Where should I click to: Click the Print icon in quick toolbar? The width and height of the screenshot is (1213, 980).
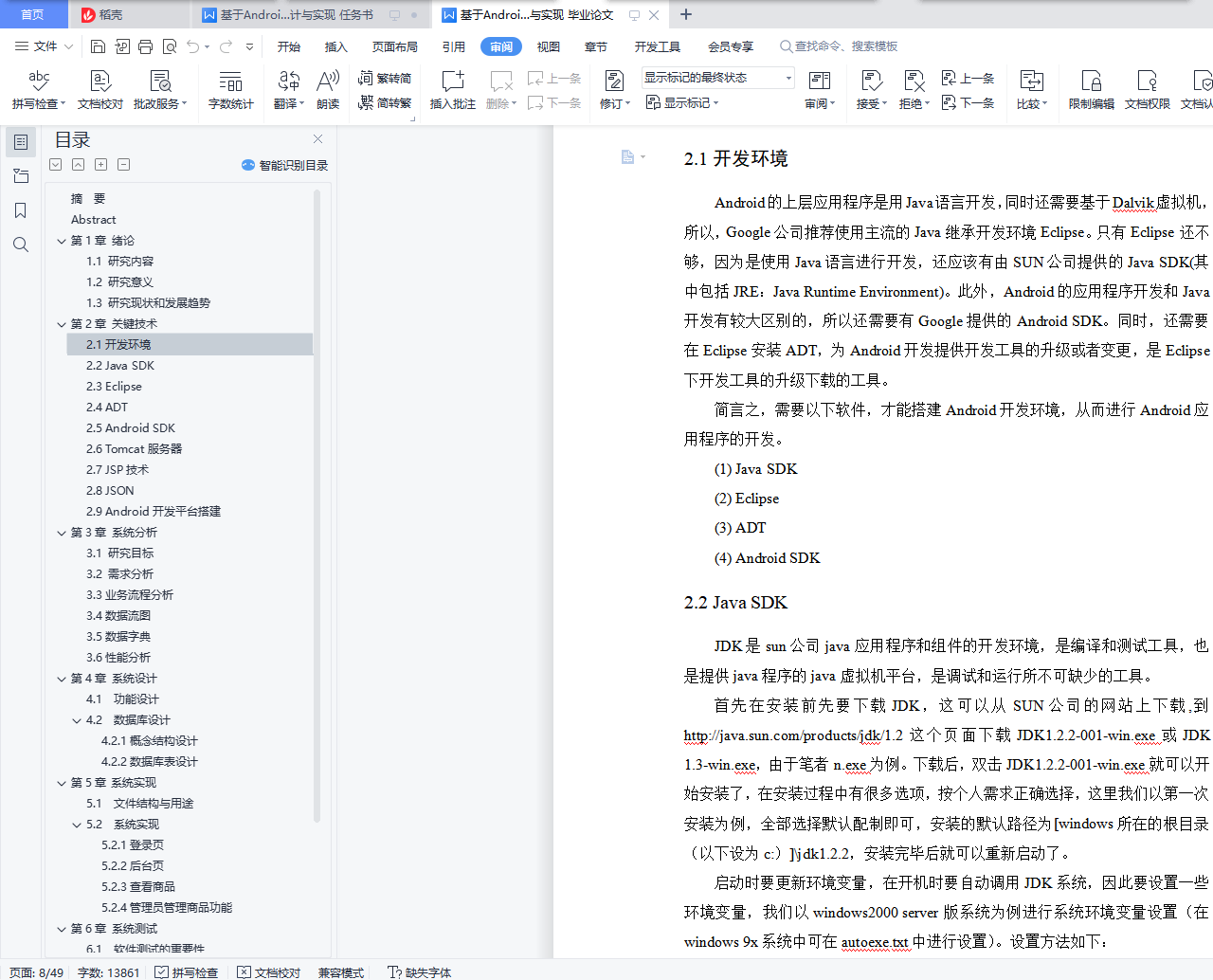coord(145,46)
